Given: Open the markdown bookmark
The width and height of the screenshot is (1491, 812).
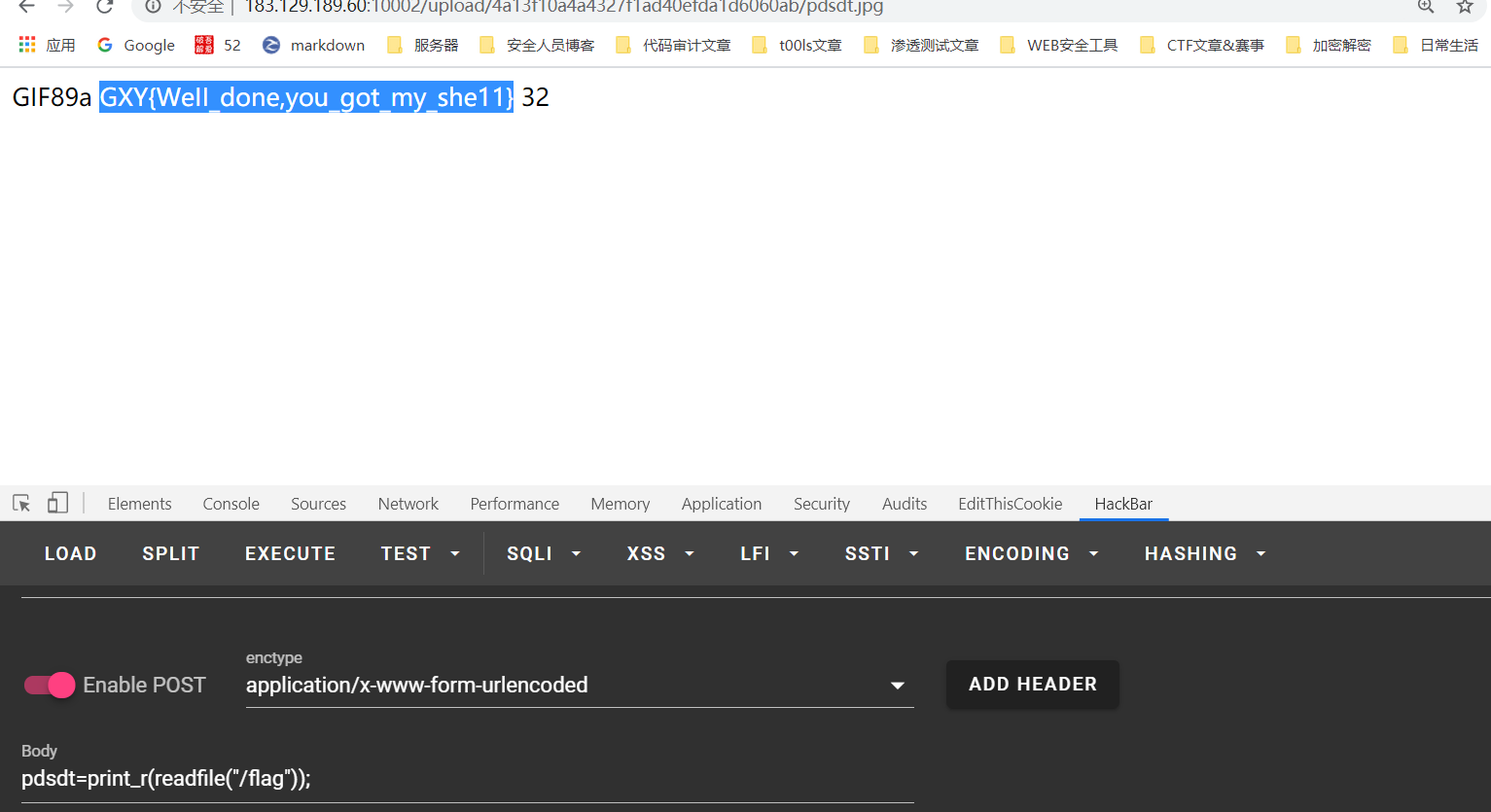Looking at the screenshot, I should [314, 45].
